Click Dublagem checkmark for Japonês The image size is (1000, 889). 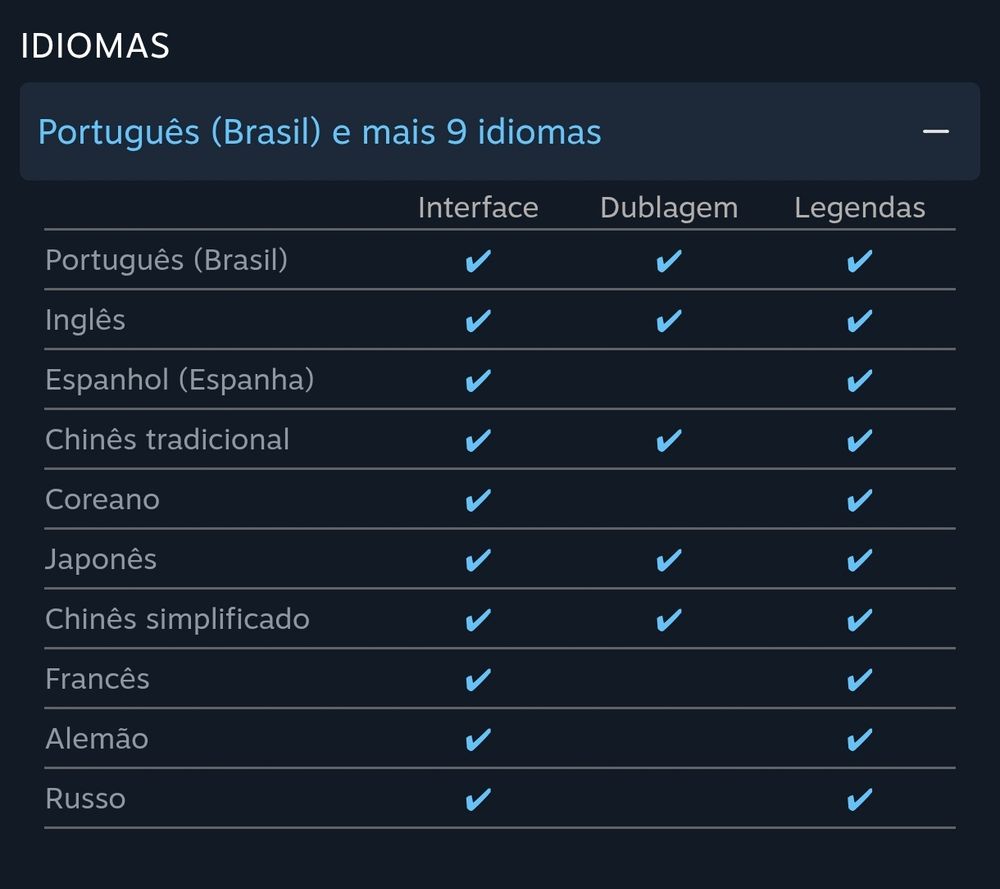pyautogui.click(x=669, y=560)
